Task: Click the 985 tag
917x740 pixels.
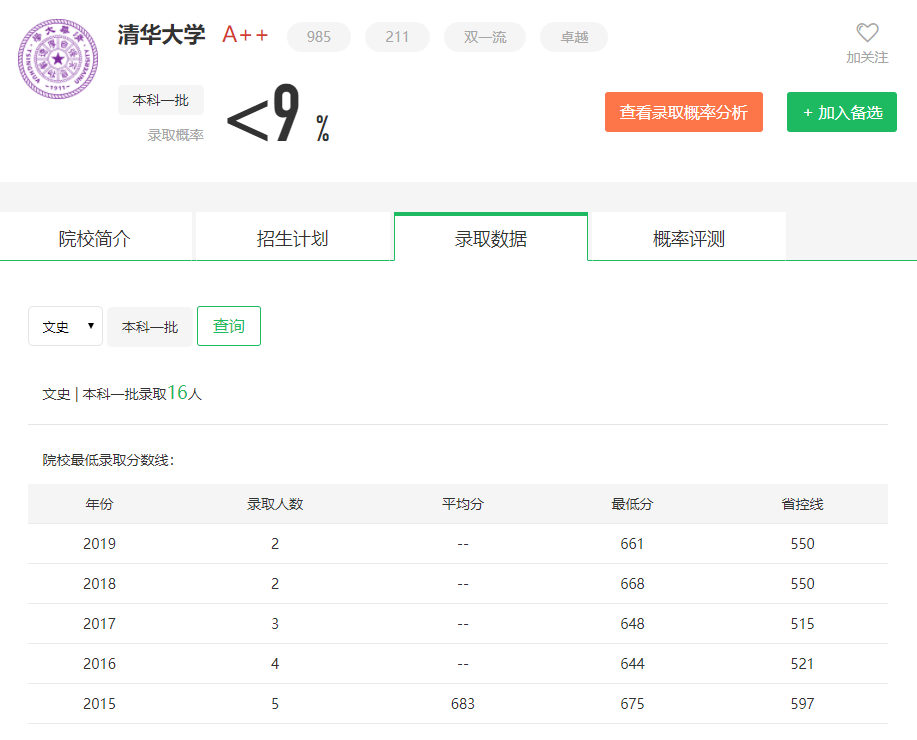Action: [319, 37]
